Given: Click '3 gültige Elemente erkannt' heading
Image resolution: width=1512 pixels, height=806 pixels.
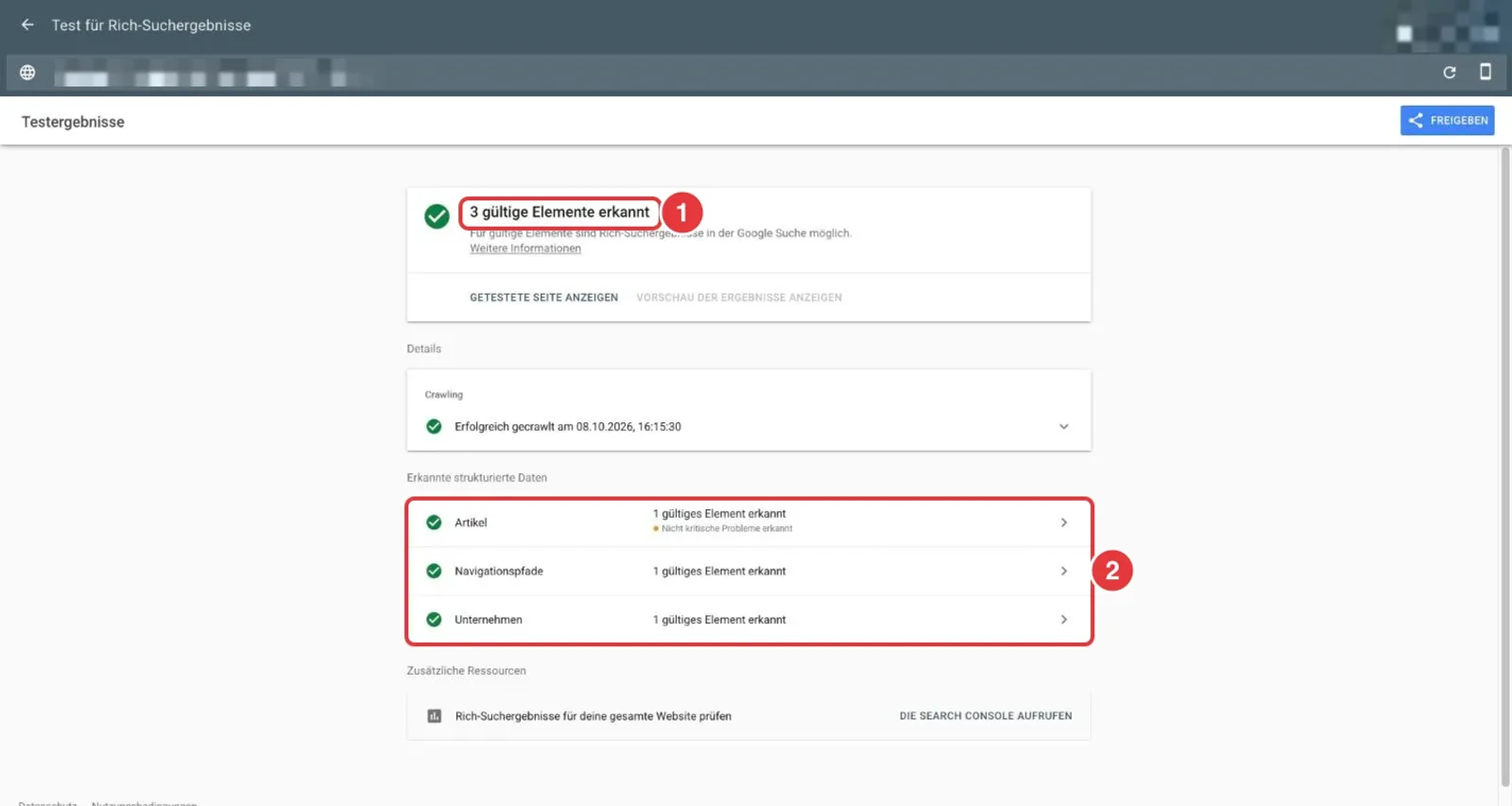Looking at the screenshot, I should coord(559,213).
